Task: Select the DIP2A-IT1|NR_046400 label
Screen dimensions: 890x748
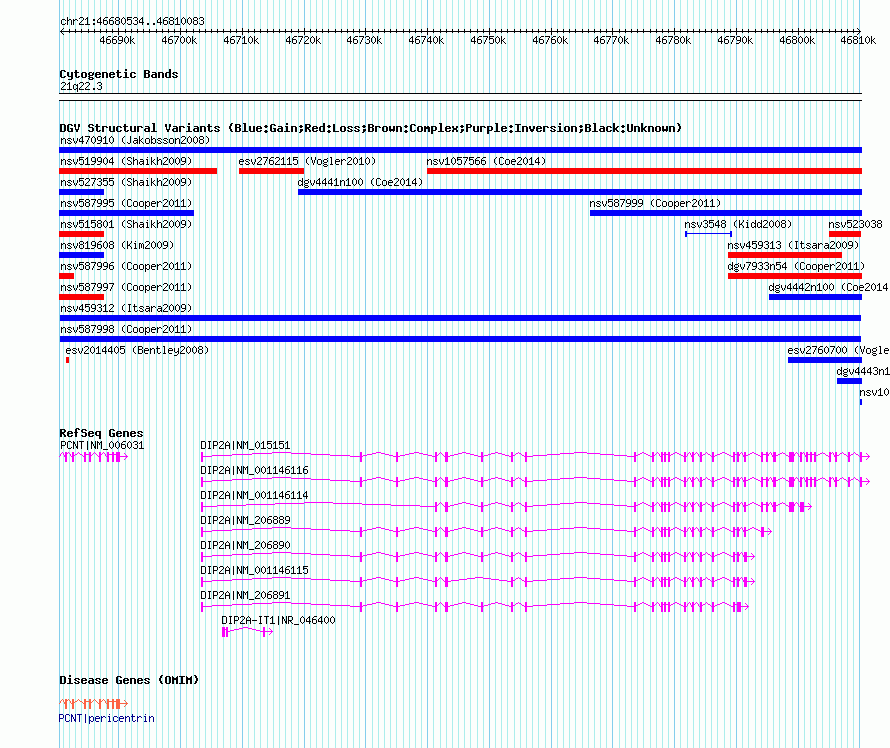Action: pos(278,620)
